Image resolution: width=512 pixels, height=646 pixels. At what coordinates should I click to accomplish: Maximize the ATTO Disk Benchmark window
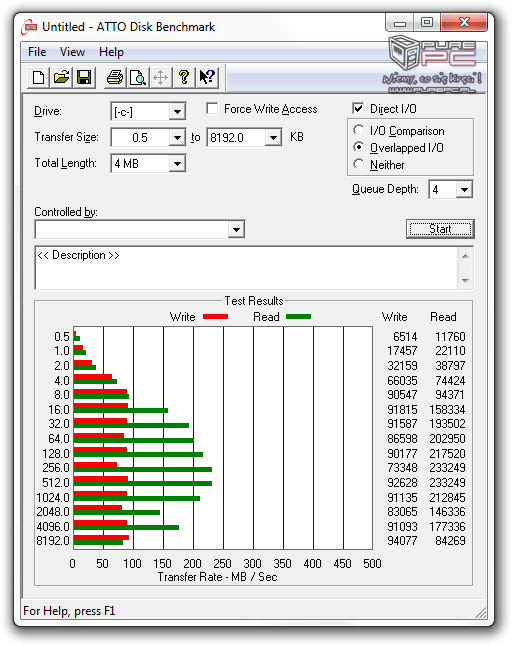click(x=427, y=22)
